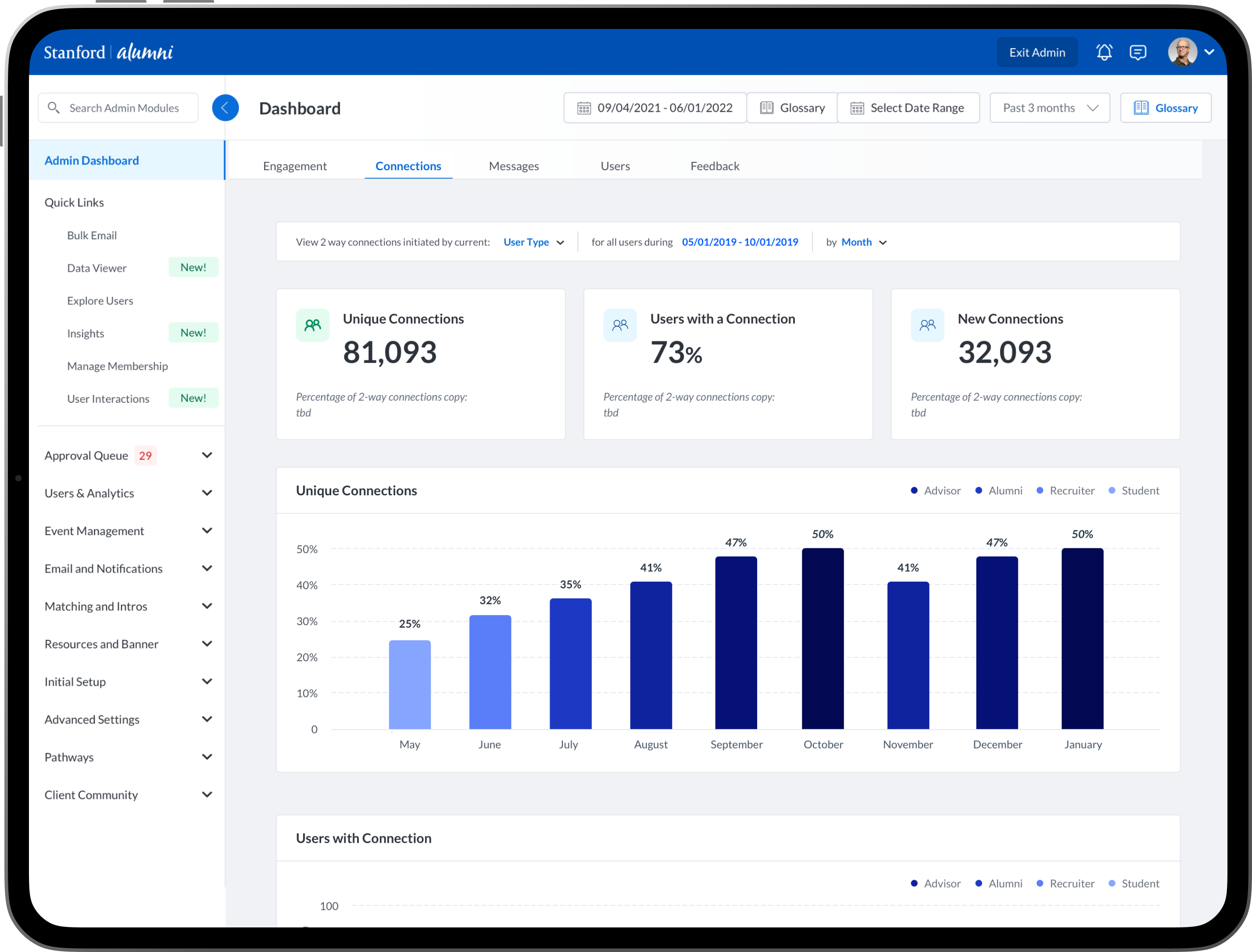Image resolution: width=1252 pixels, height=952 pixels.
Task: Switch to the Engagement tab
Action: tap(295, 166)
